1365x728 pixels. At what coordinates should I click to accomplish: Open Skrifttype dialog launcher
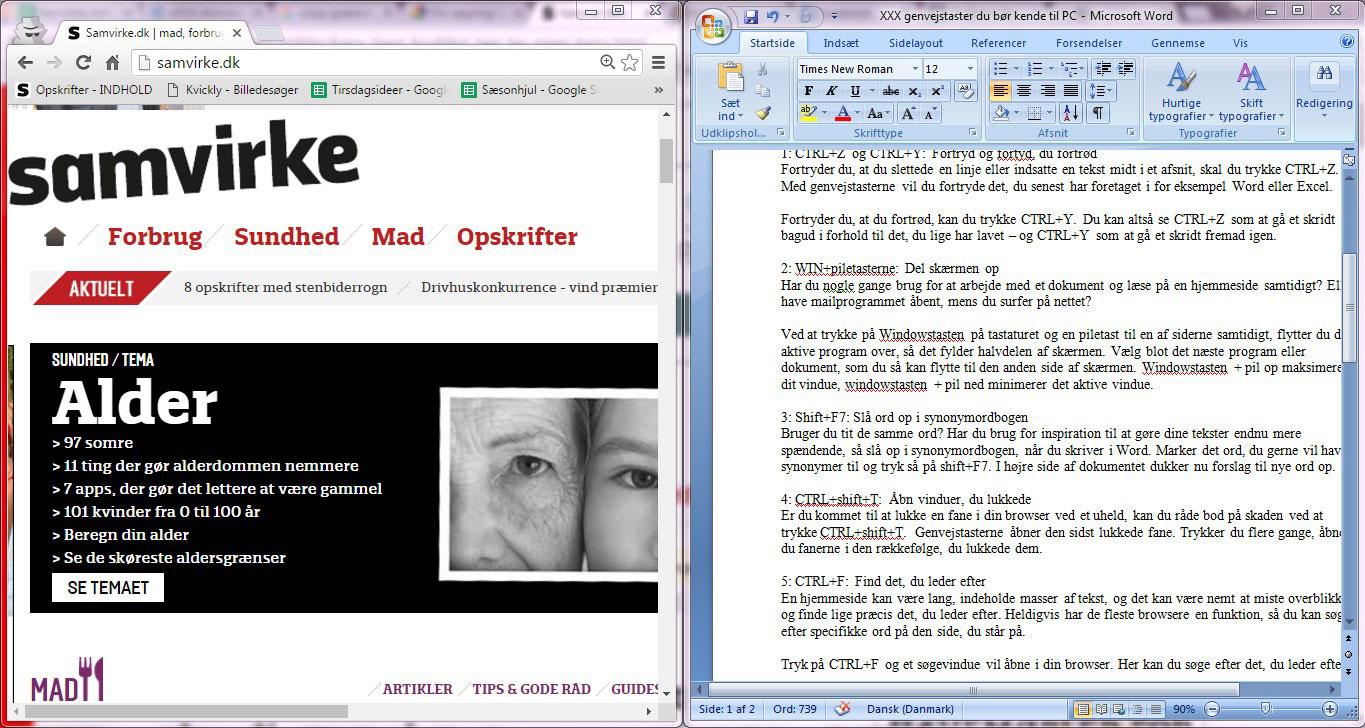pyautogui.click(x=972, y=133)
